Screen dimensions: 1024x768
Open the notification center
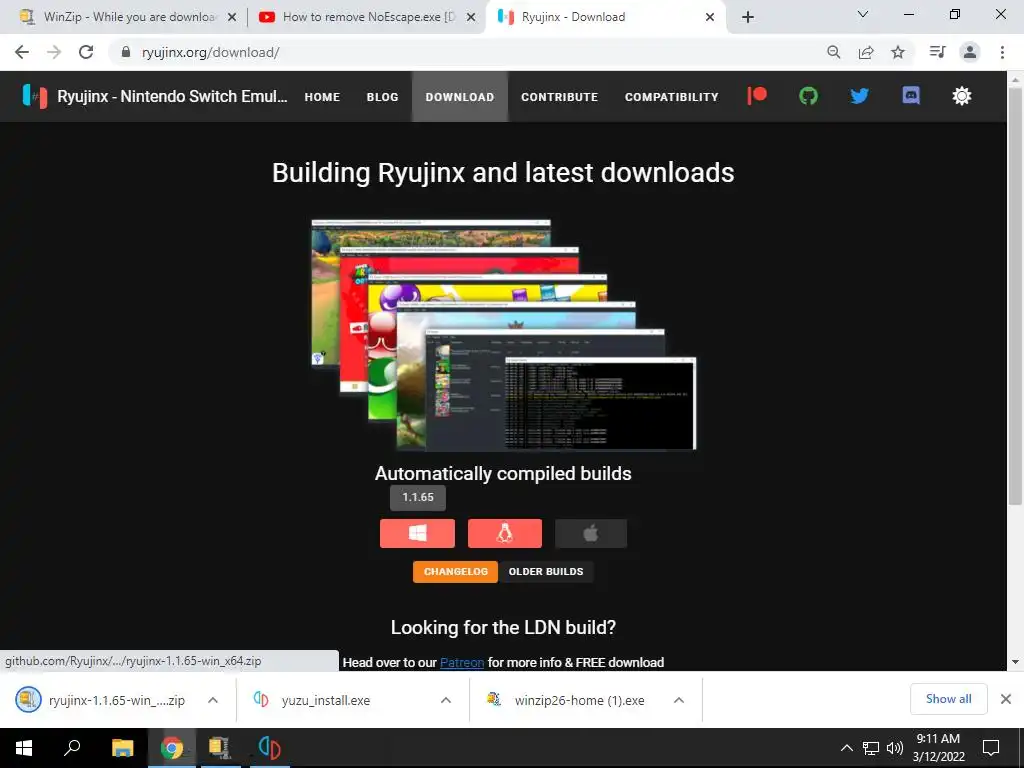pos(991,748)
